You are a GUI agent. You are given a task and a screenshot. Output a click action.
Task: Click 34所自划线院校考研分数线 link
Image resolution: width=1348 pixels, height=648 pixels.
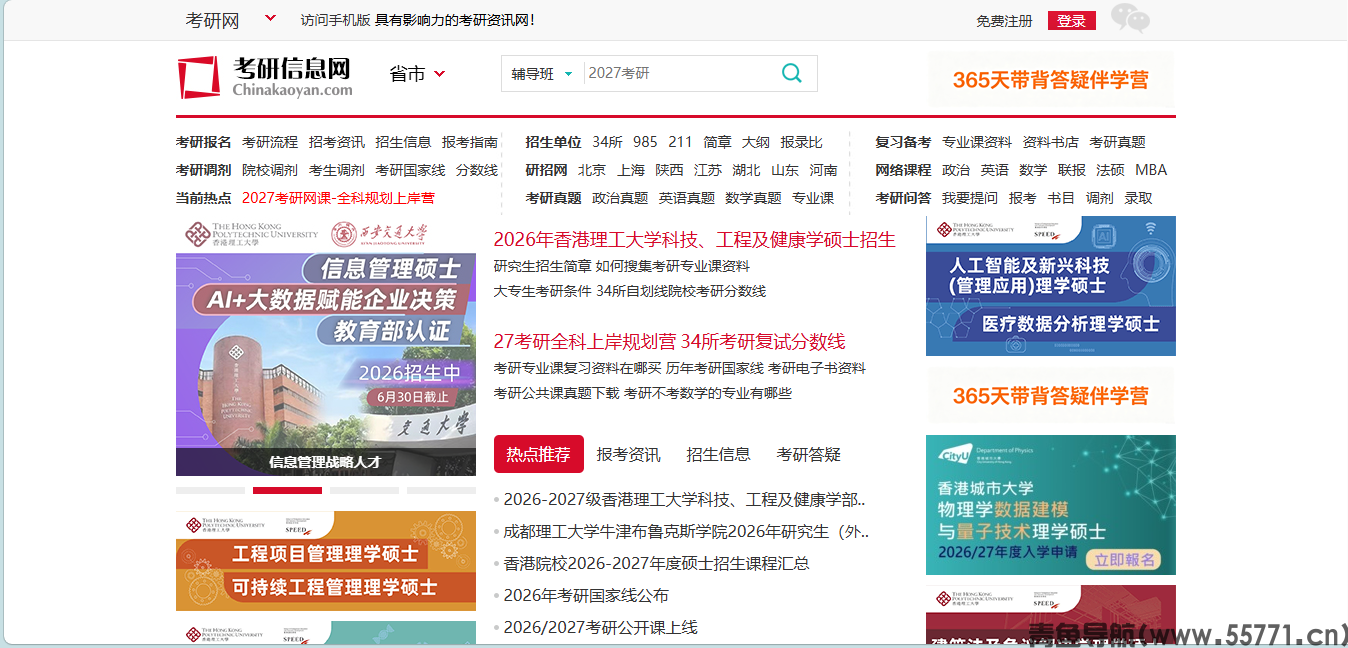click(680, 291)
